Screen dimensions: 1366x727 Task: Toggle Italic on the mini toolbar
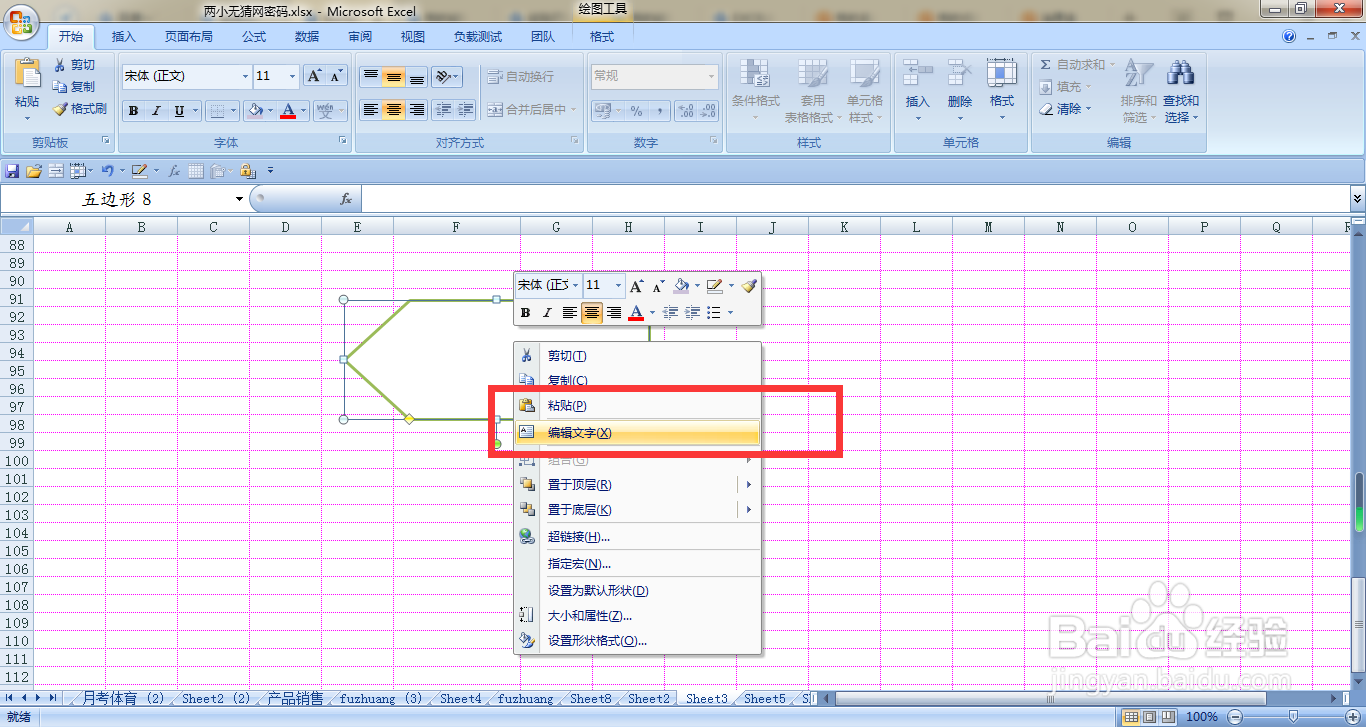[546, 312]
